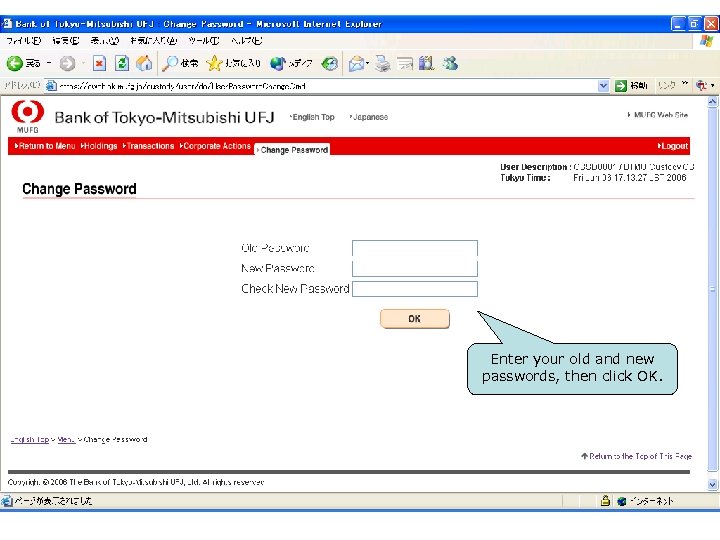
Task: Focus the Old Password field
Action: coord(415,248)
